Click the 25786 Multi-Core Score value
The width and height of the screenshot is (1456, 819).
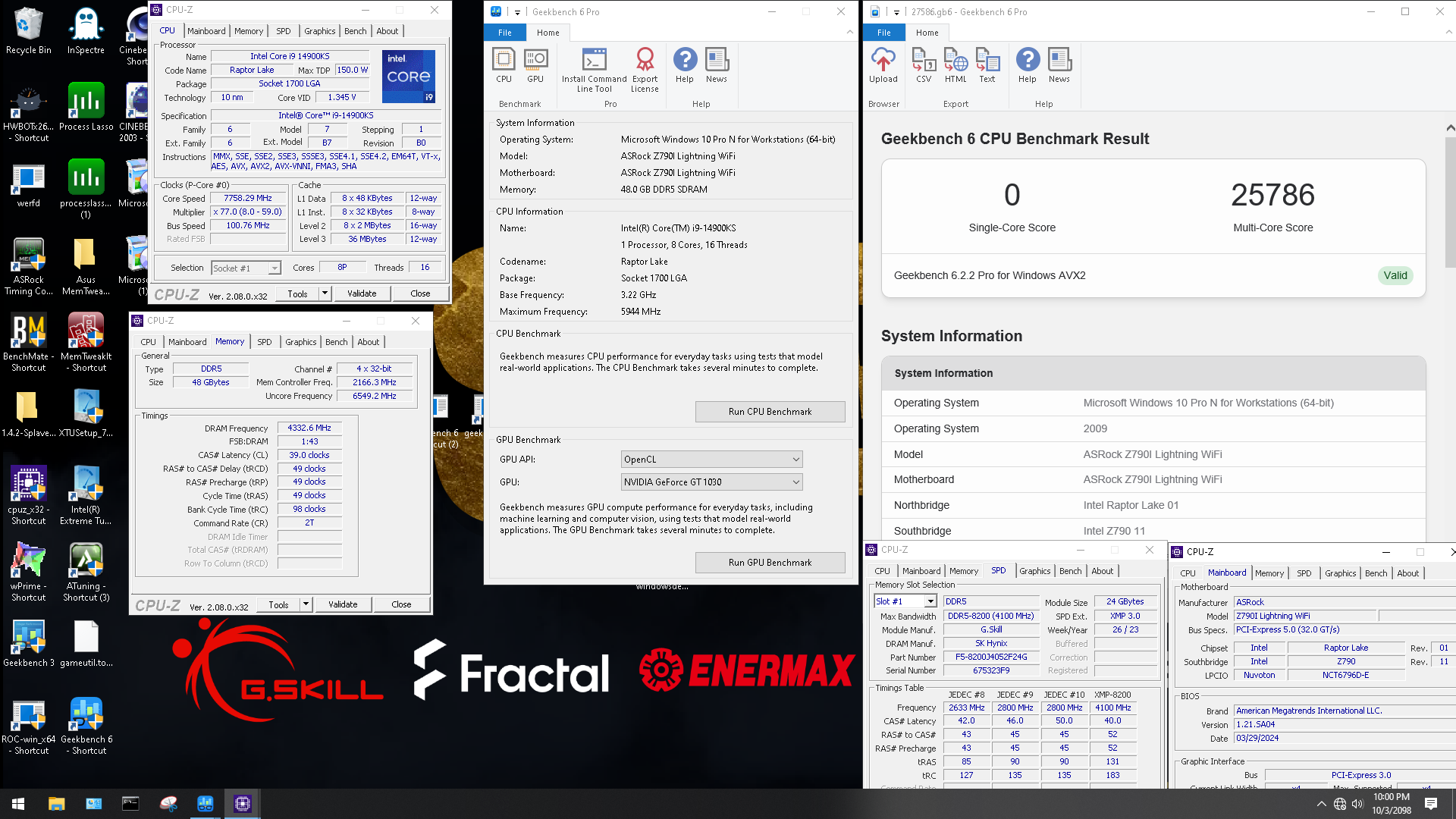point(1272,195)
